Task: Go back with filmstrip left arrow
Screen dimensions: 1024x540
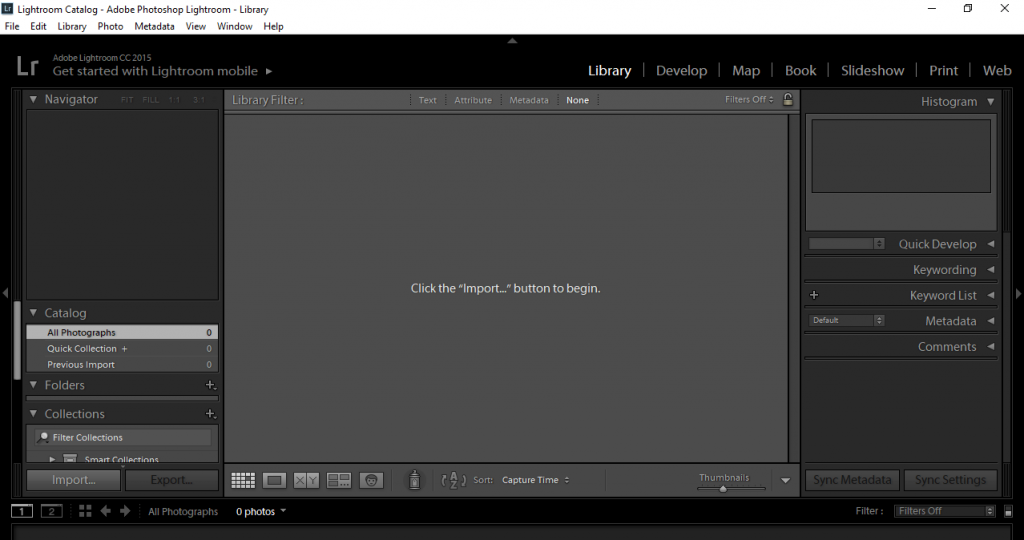Action: tap(105, 511)
